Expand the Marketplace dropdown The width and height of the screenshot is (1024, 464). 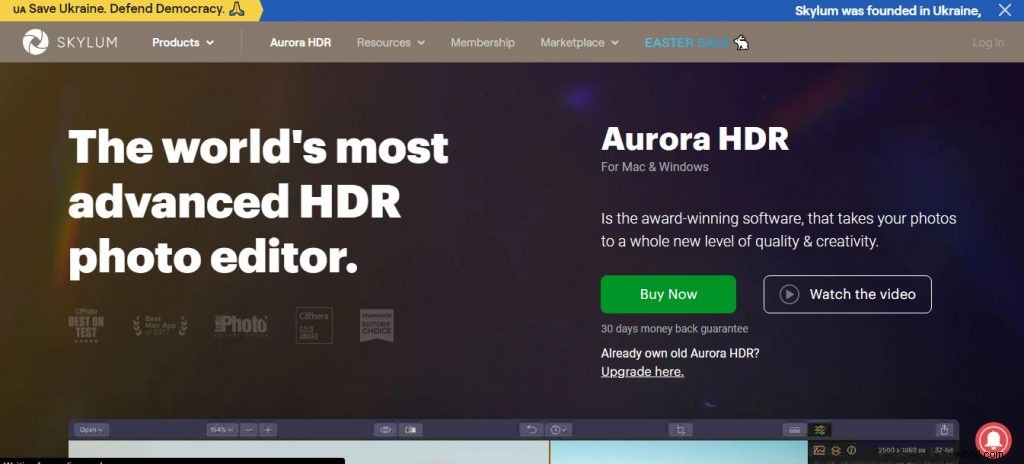[579, 42]
